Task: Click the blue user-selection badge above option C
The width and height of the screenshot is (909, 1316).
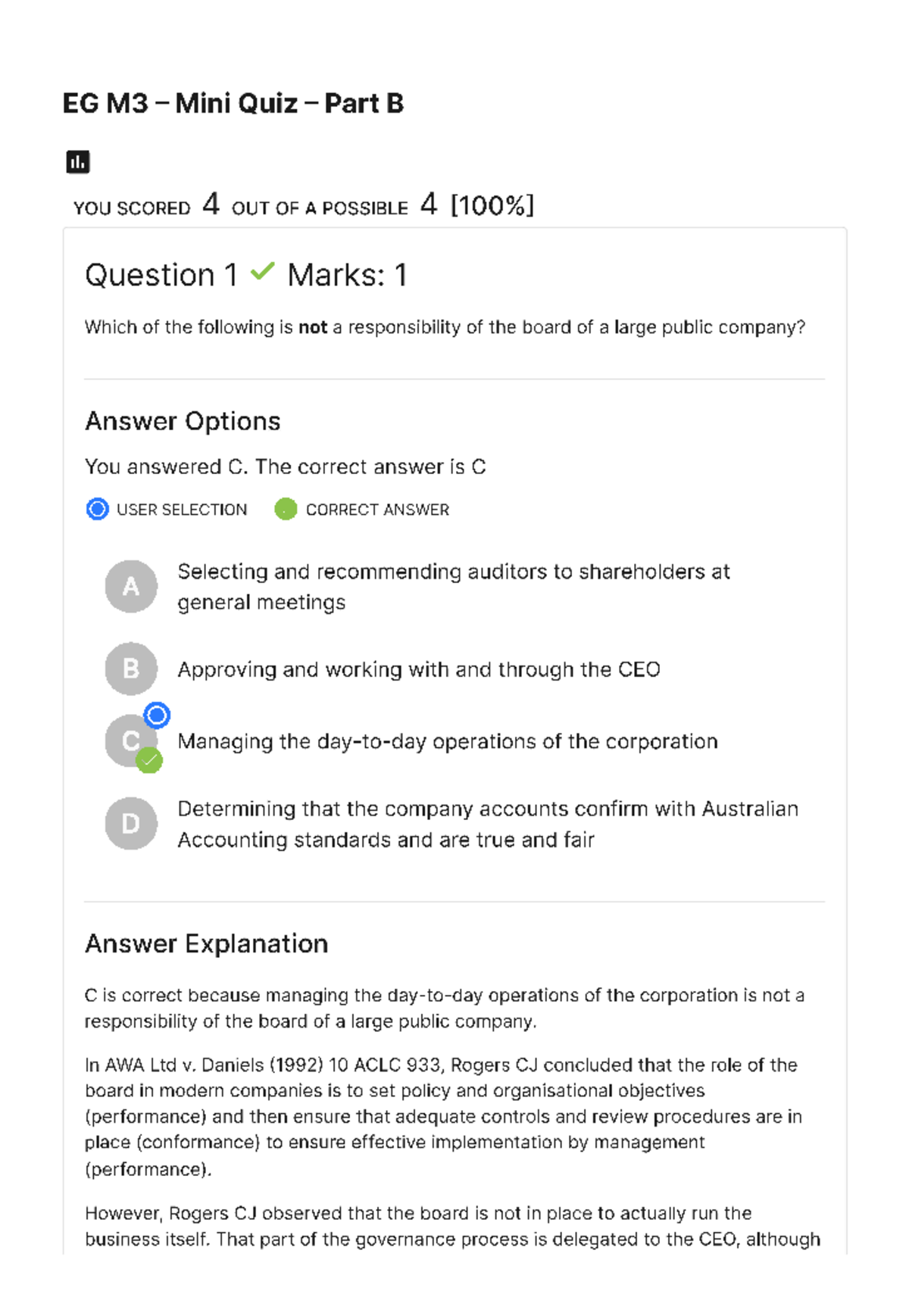Action: (156, 716)
